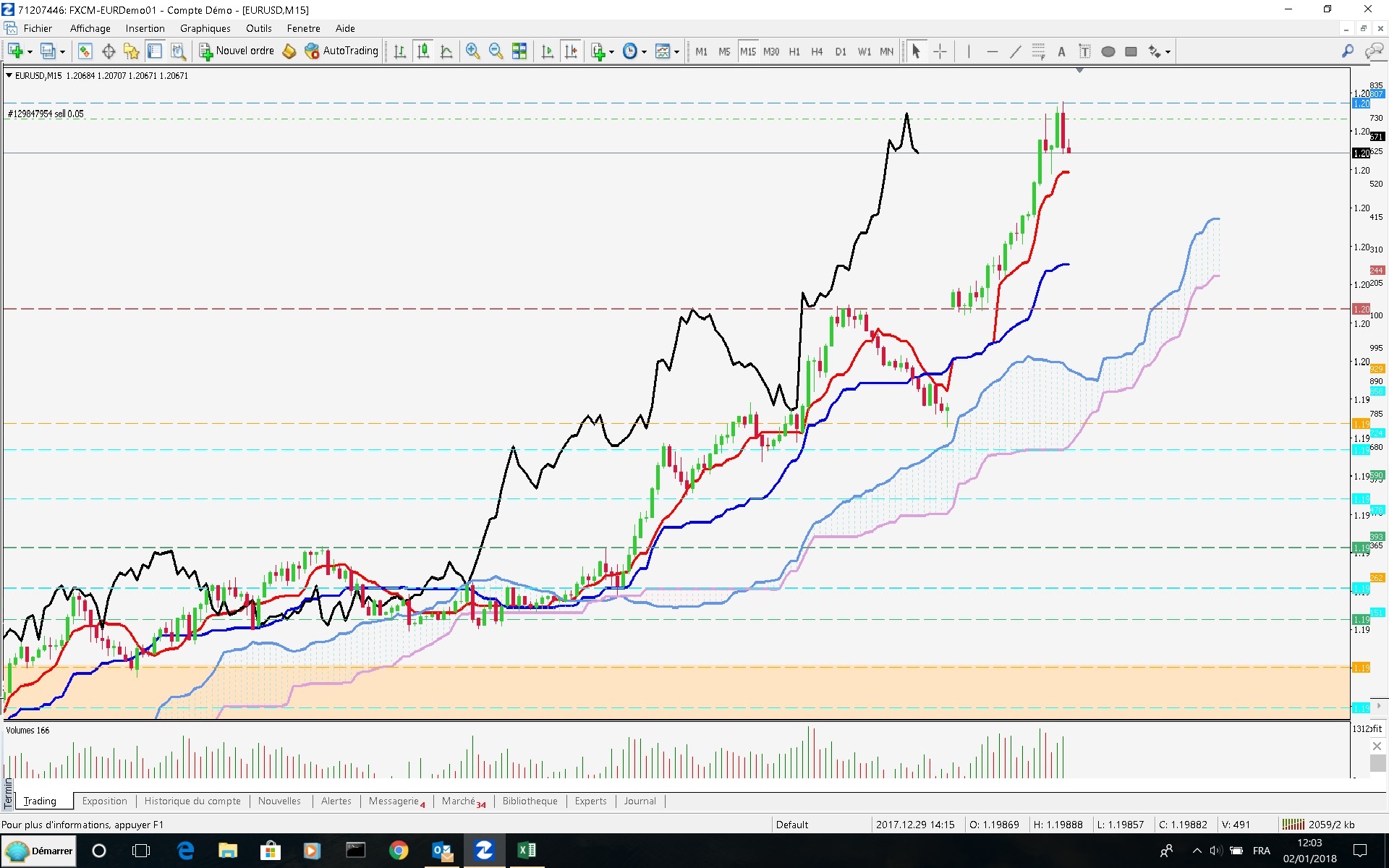Select the crosshair tool
The image size is (1389, 868).
[x=940, y=51]
